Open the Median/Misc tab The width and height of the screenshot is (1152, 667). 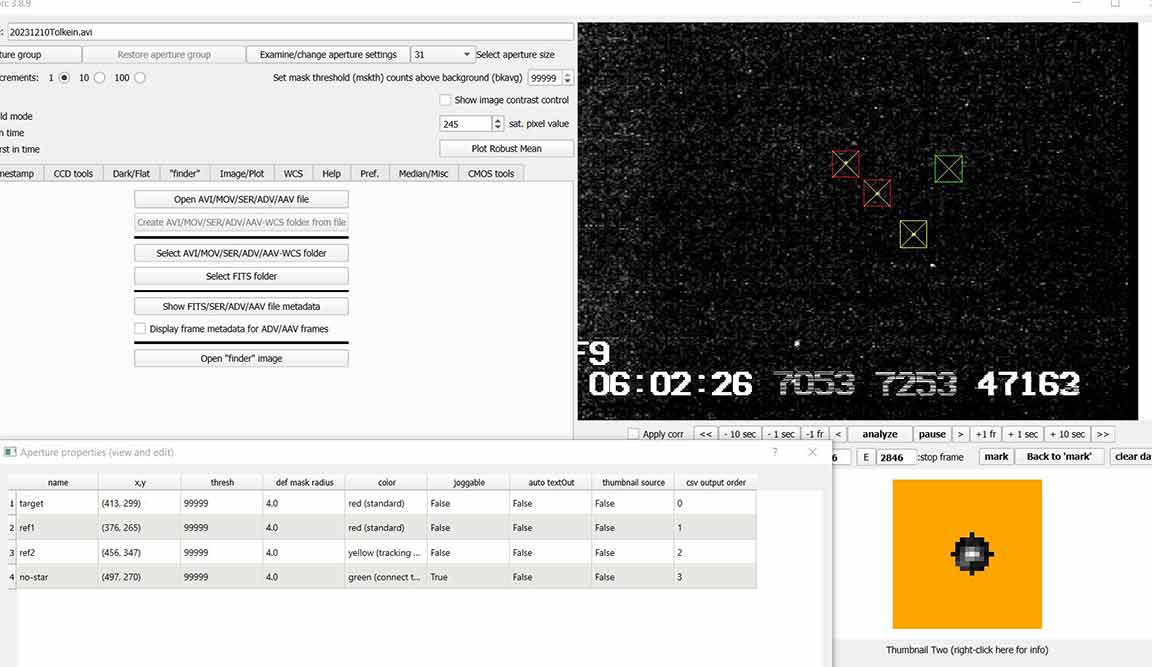[423, 173]
